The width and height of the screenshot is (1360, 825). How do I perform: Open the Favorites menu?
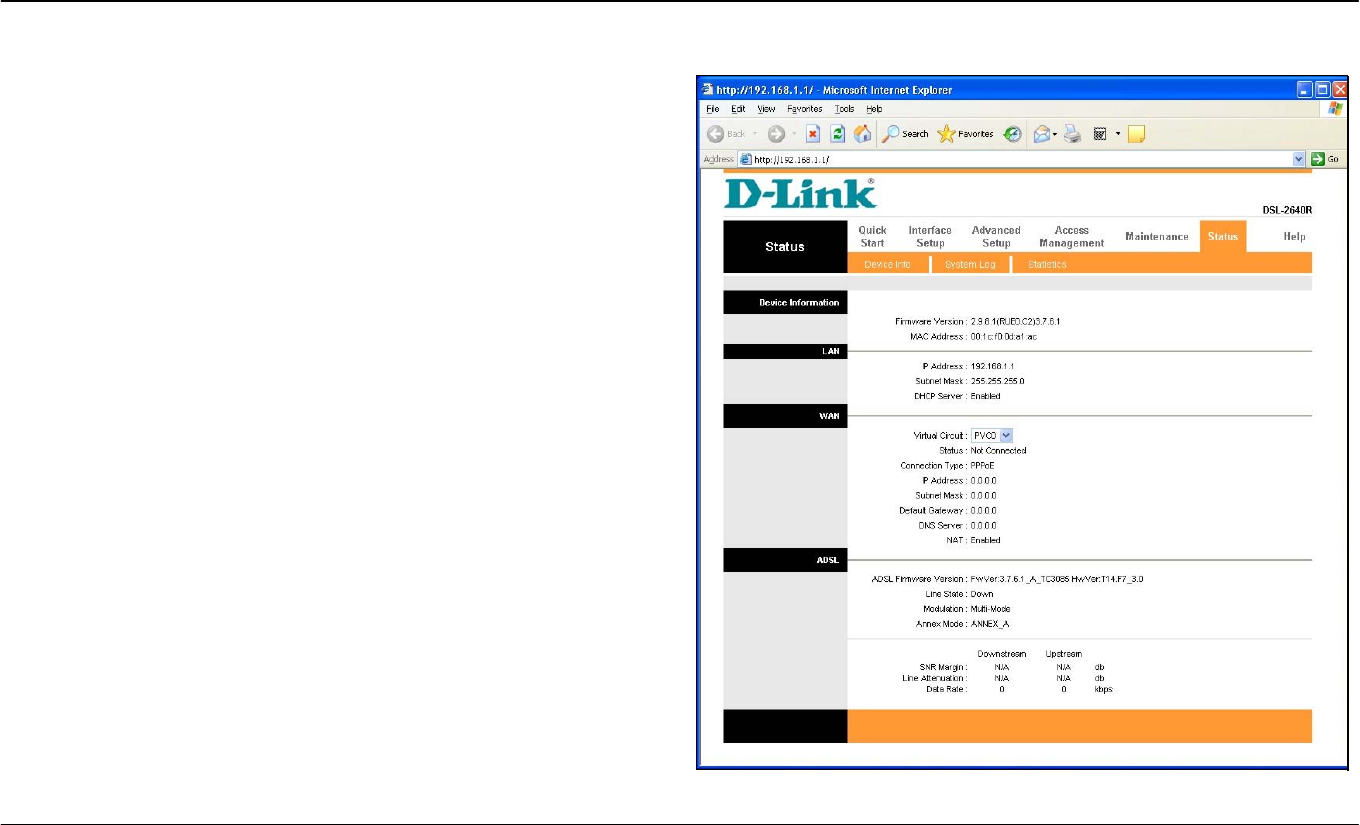(804, 109)
